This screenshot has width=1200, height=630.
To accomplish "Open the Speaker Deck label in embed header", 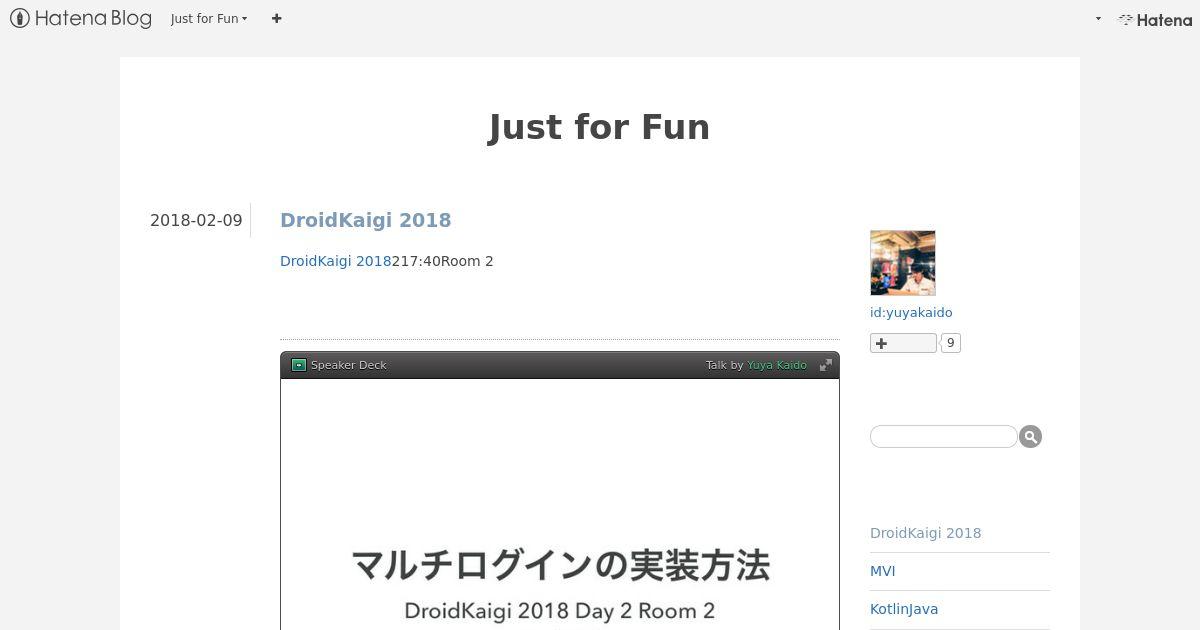I will point(348,365).
